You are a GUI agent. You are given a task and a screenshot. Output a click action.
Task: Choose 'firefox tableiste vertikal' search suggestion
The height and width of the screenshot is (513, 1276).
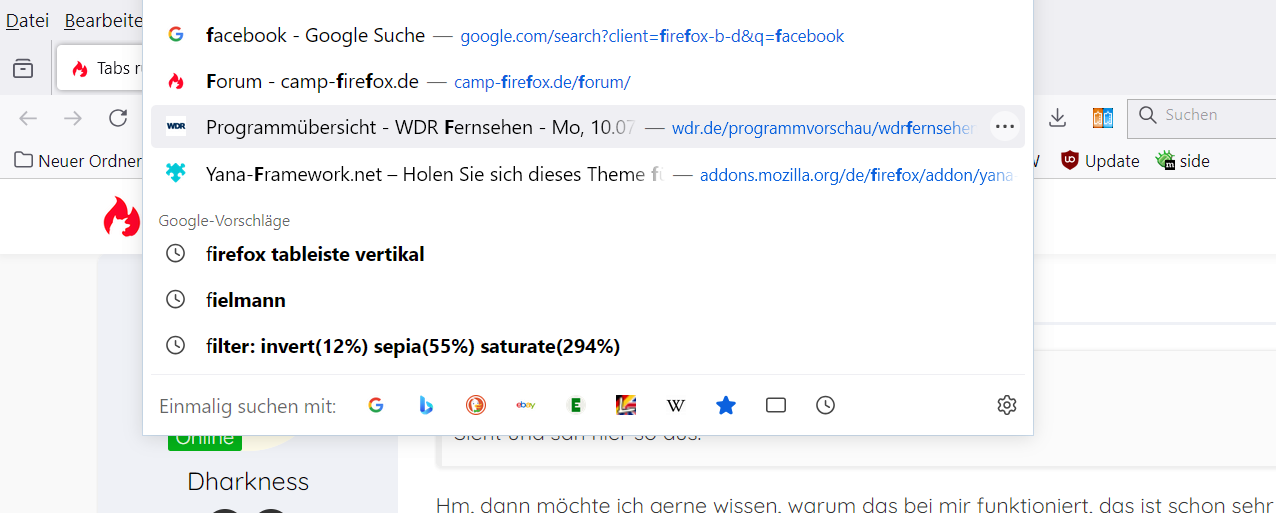click(x=588, y=254)
